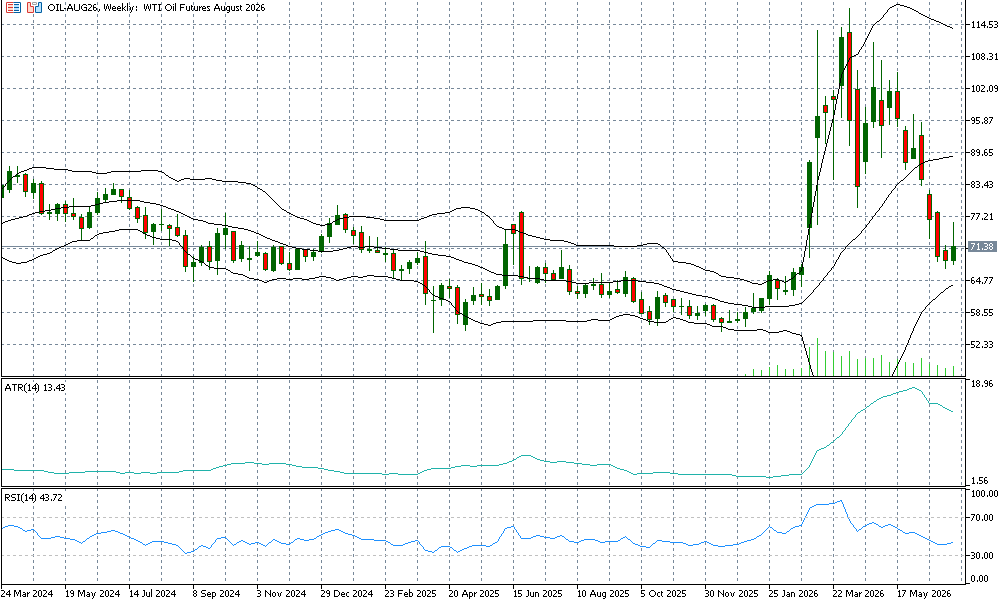Click the 64.77 price scale value
This screenshot has height=603, width=1007.
pyautogui.click(x=983, y=281)
